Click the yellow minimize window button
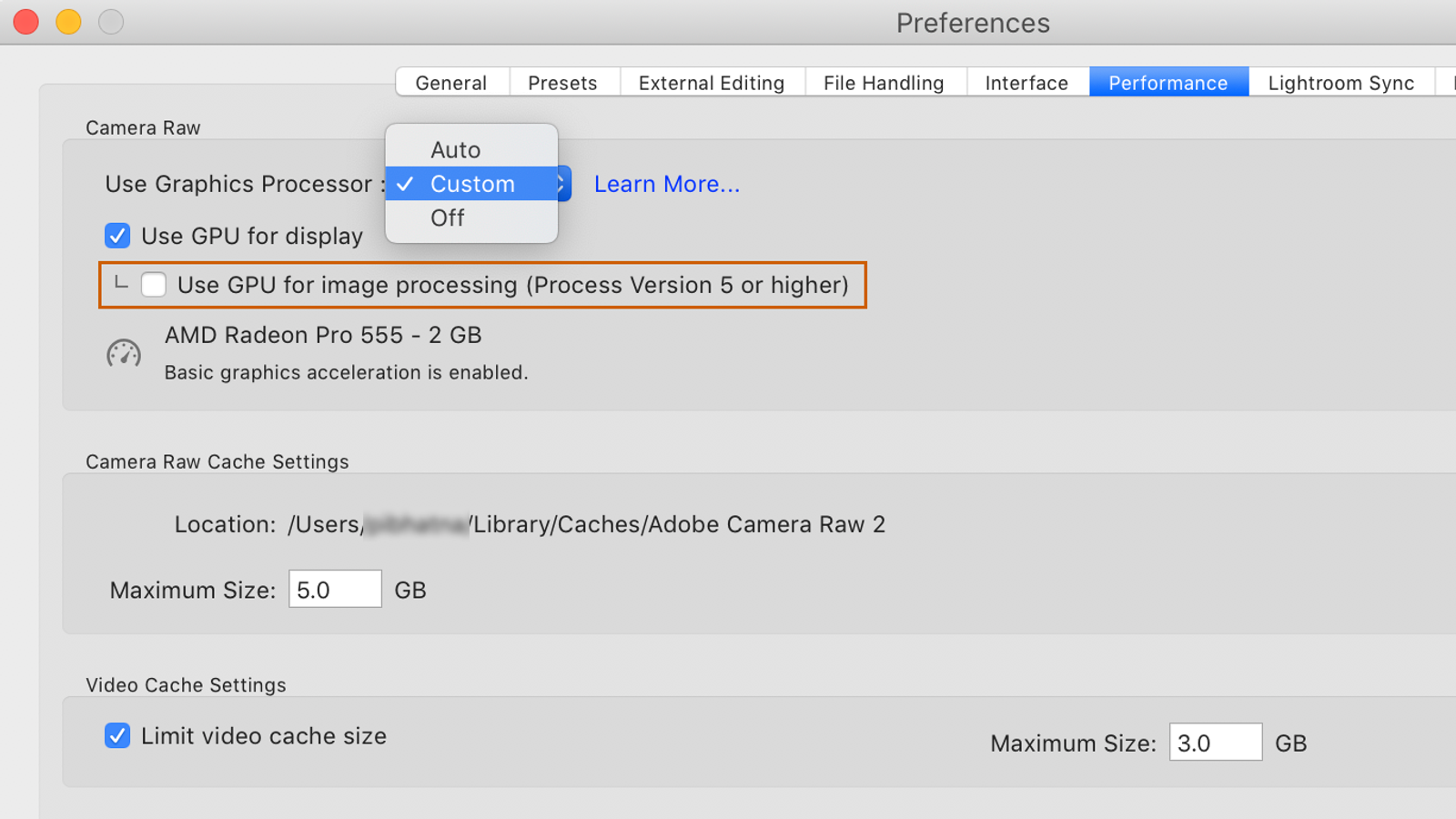 pyautogui.click(x=68, y=22)
